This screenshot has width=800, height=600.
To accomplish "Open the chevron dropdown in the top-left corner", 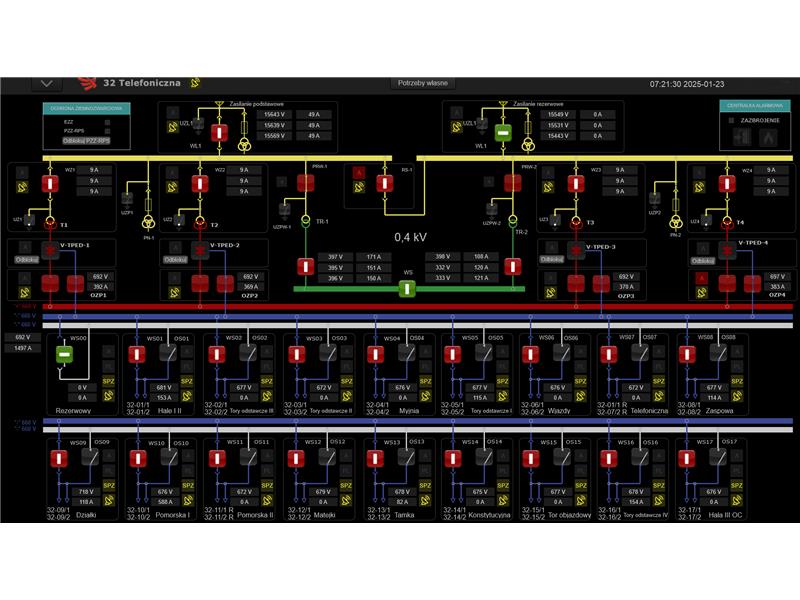I will (x=46, y=84).
